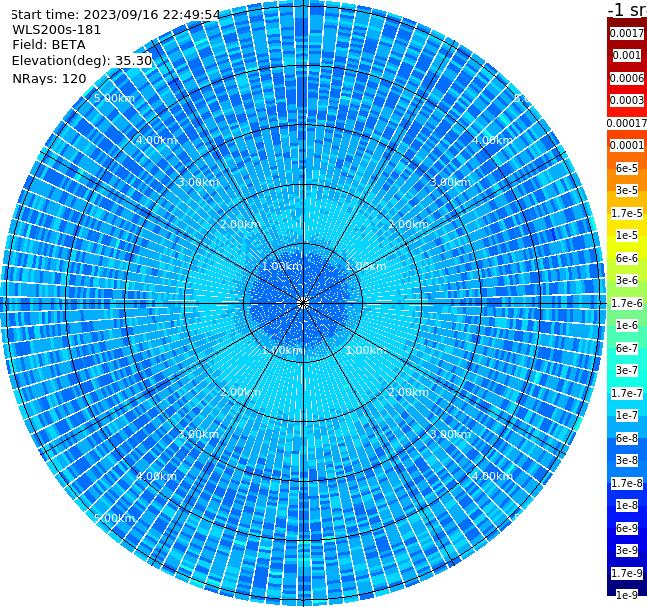Select the 1e-9 colorbar bottom label
647x607 pixels.
coord(627,595)
